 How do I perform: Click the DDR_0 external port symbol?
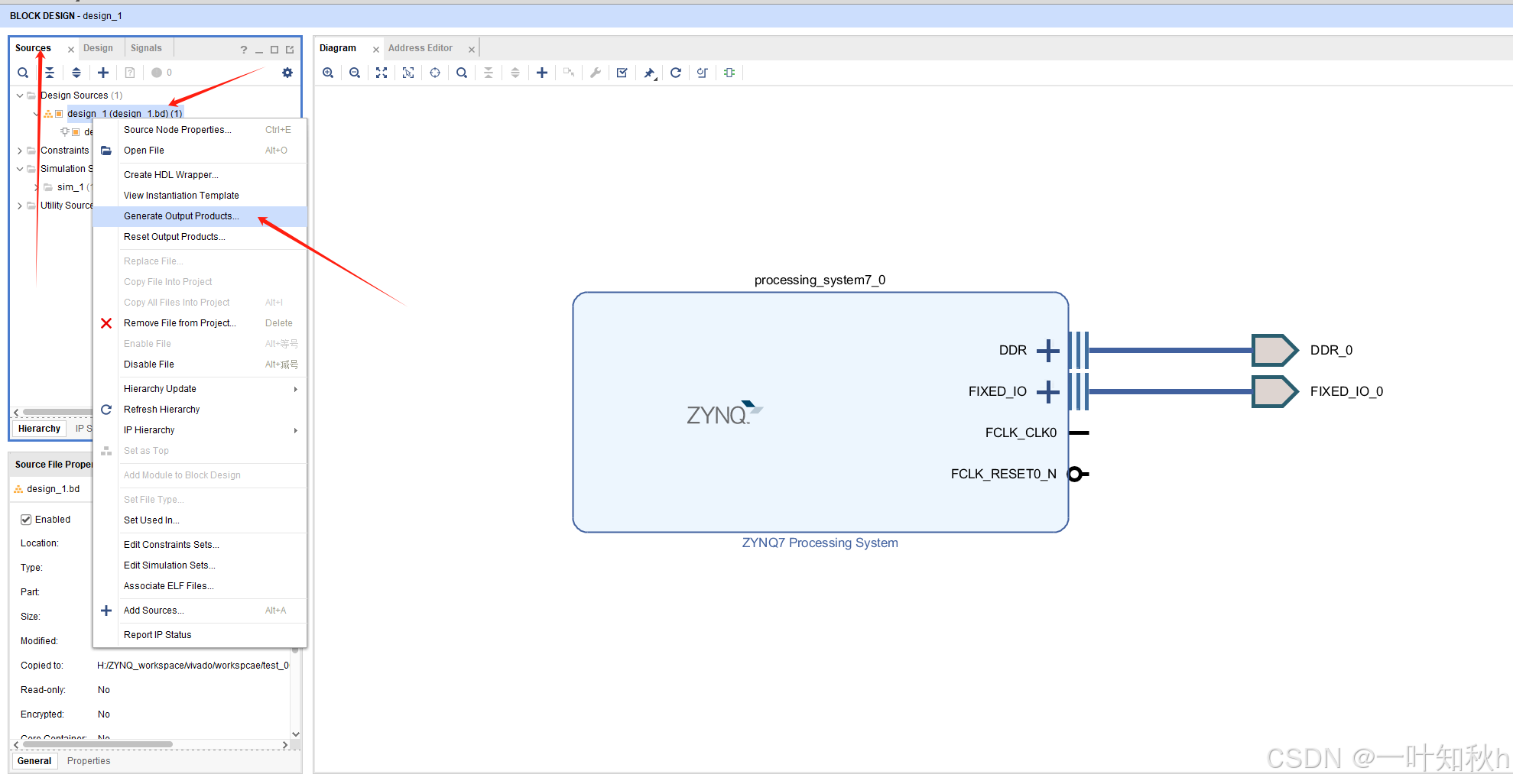coord(1274,350)
